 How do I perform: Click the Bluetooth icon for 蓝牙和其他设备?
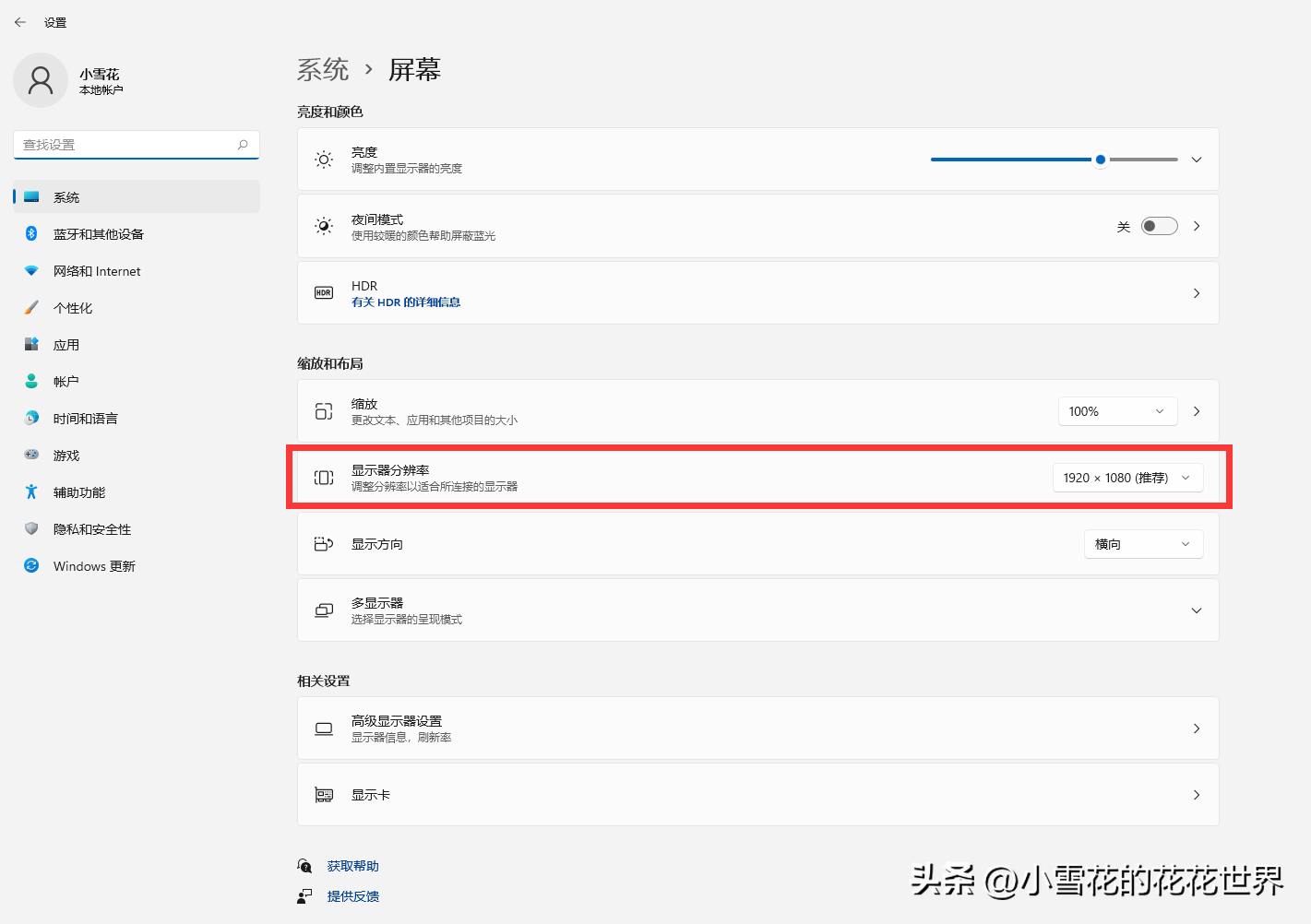31,234
